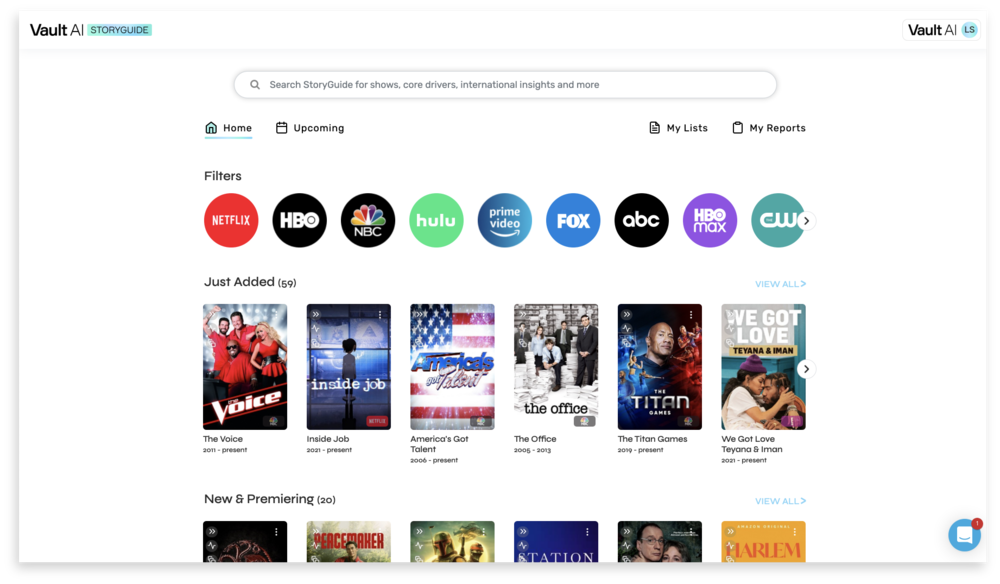
Task: Open The Voice poster
Action: coord(245,367)
